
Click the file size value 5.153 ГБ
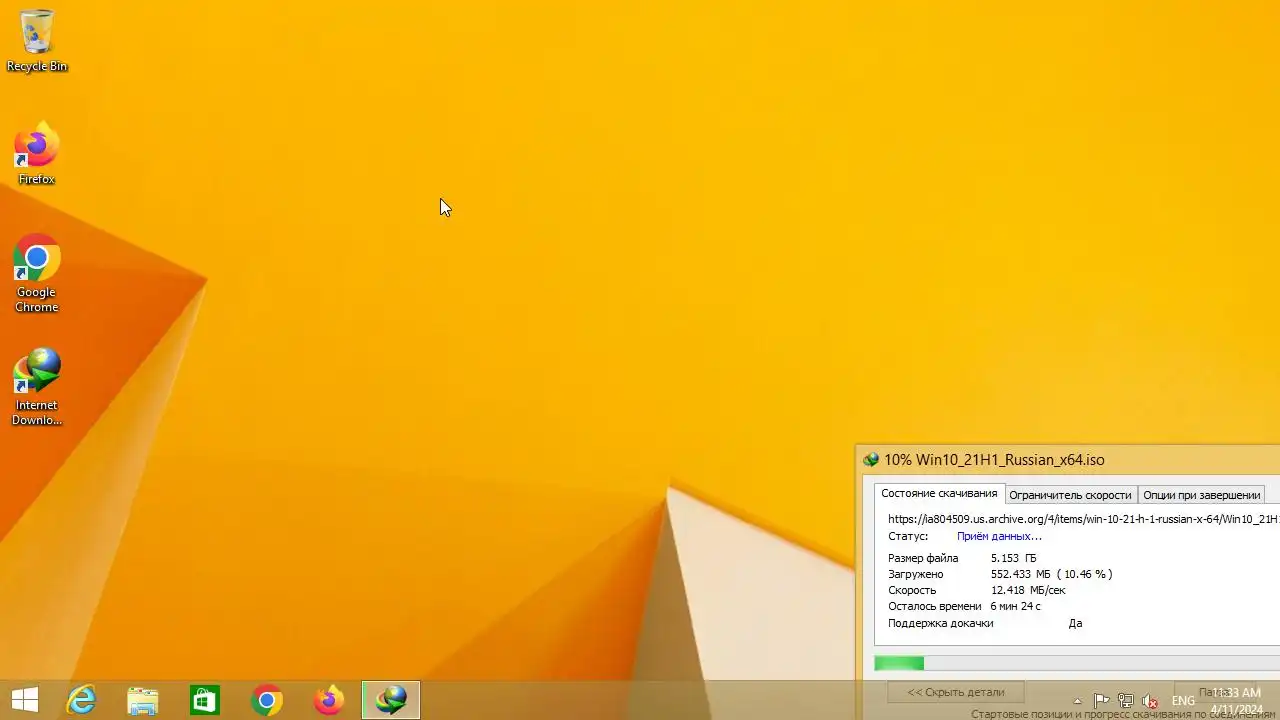pyautogui.click(x=1014, y=558)
